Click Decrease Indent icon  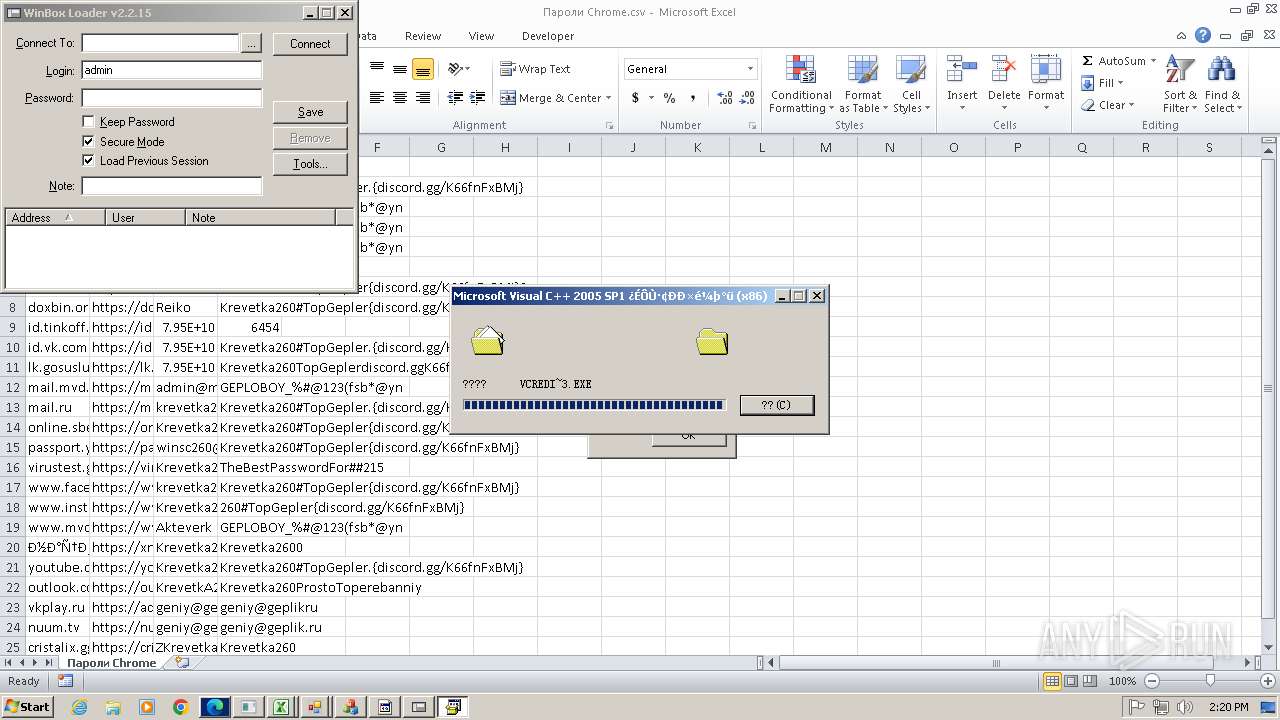pyautogui.click(x=455, y=98)
